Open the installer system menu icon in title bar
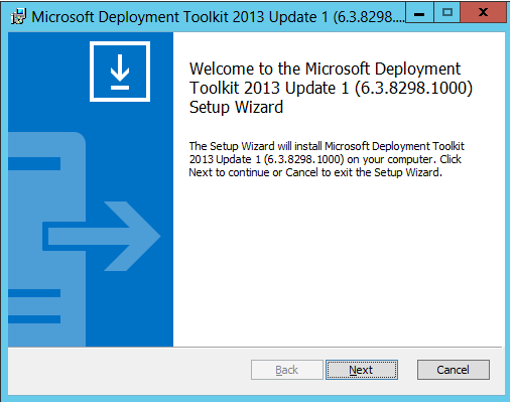The width and height of the screenshot is (510, 402). 18,16
